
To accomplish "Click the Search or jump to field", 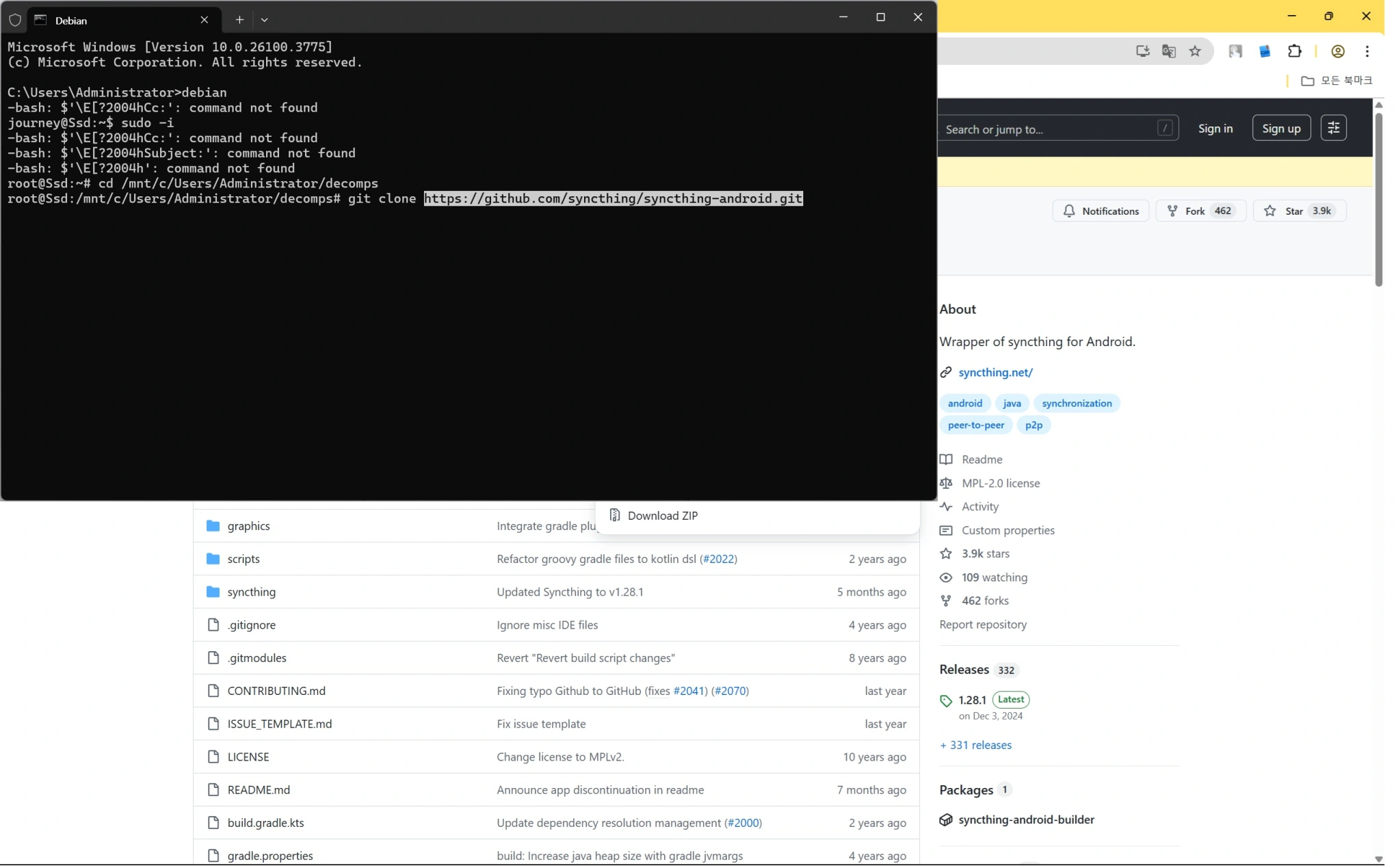I will [1050, 129].
